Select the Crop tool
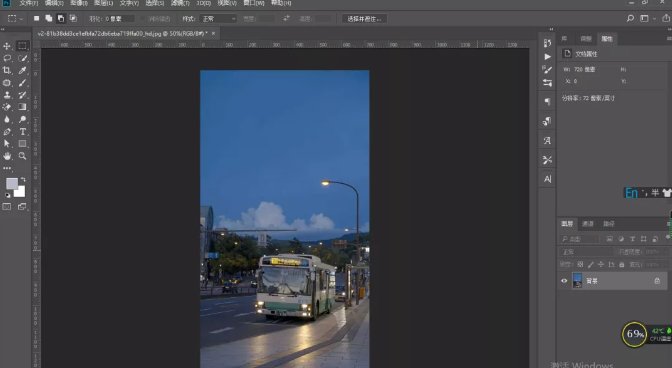672x368 pixels. pyautogui.click(x=7, y=70)
